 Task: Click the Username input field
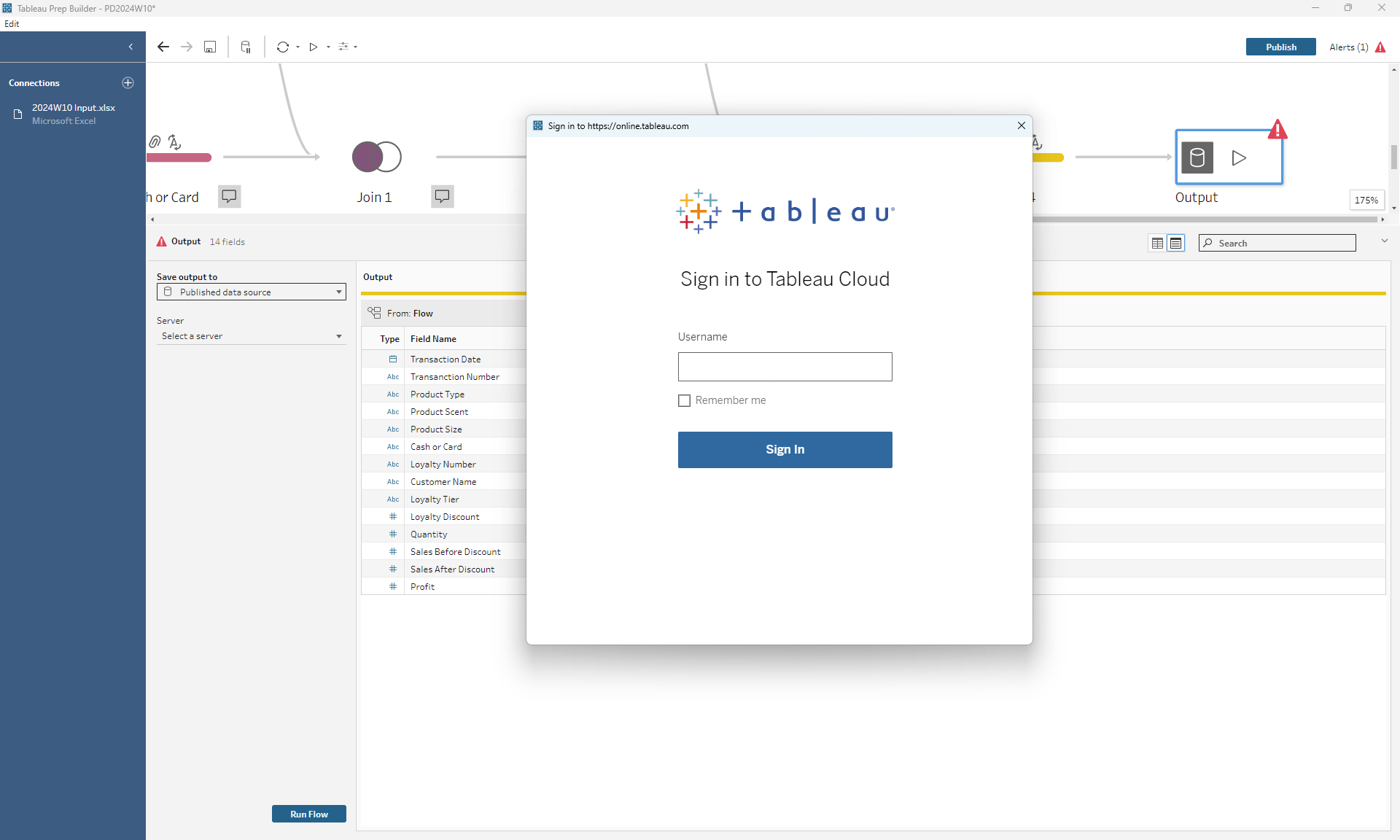(784, 367)
